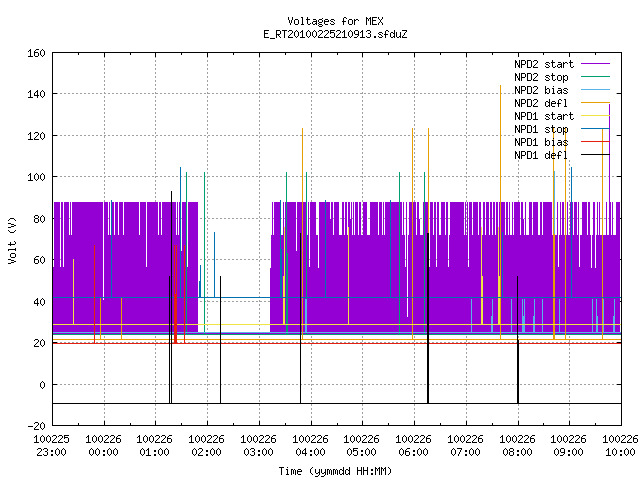
Task: Click the 60 y-axis tick label
Action: pos(39,260)
